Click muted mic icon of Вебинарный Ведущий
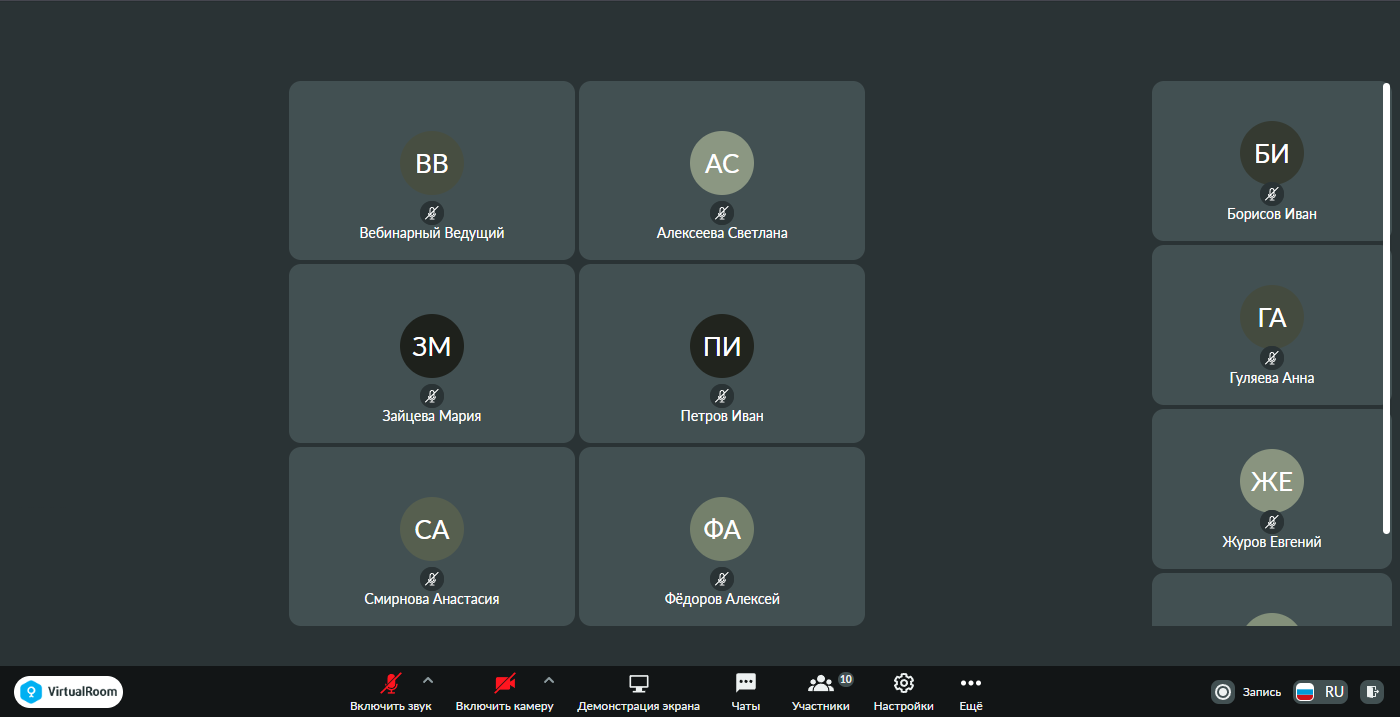 (432, 212)
